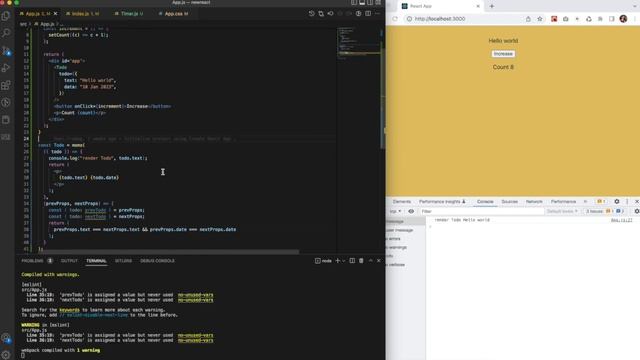
Task: Click the 3 Issues counter in the Console toolbar
Action: tap(604, 211)
